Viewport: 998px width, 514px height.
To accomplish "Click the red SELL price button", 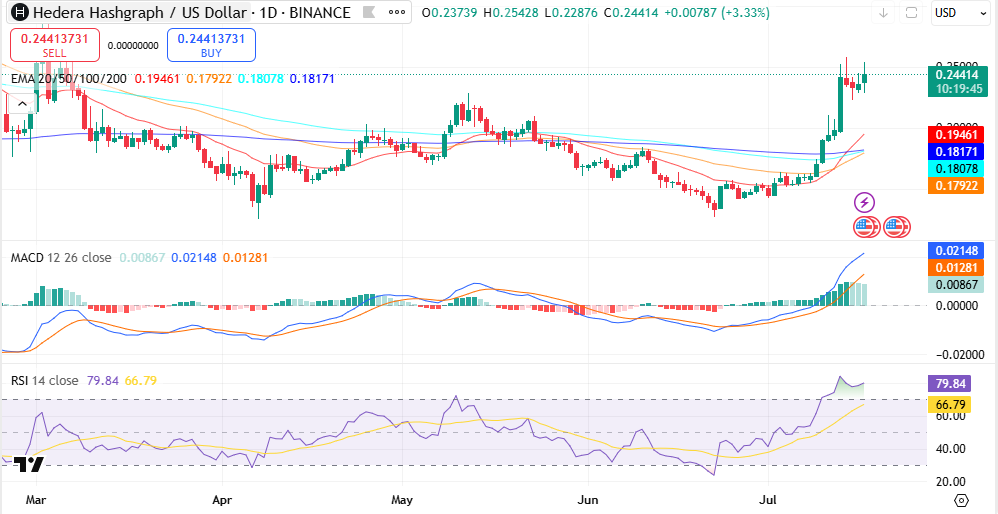I will point(55,45).
